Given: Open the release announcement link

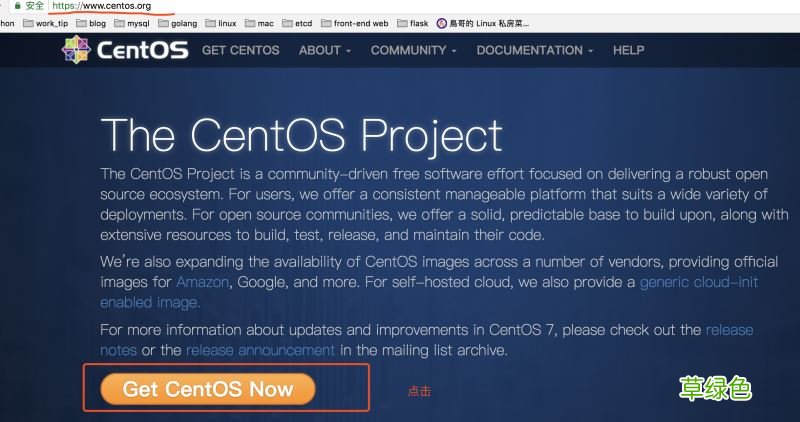Looking at the screenshot, I should tap(260, 350).
